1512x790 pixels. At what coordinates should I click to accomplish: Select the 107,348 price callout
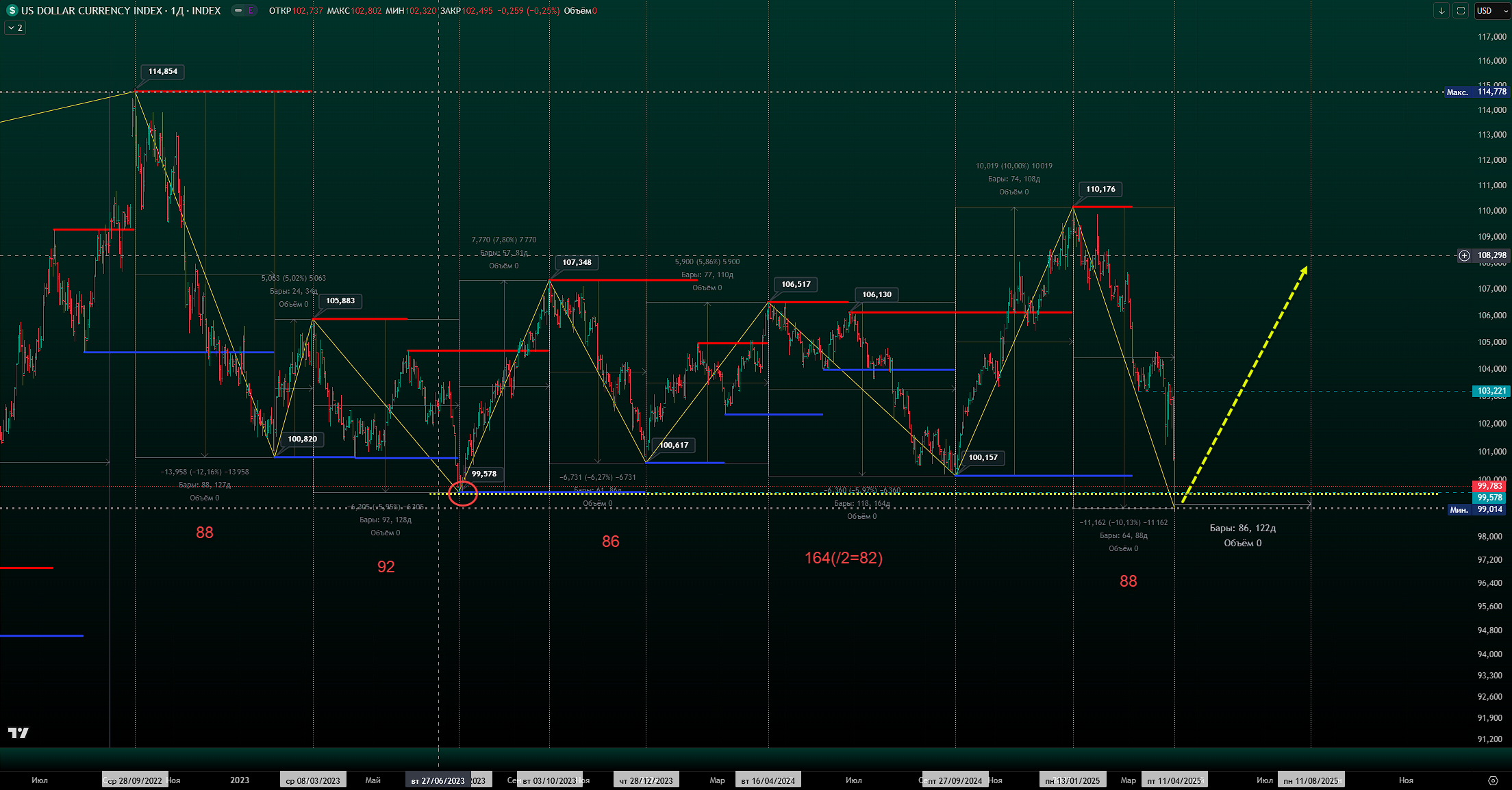pyautogui.click(x=577, y=262)
